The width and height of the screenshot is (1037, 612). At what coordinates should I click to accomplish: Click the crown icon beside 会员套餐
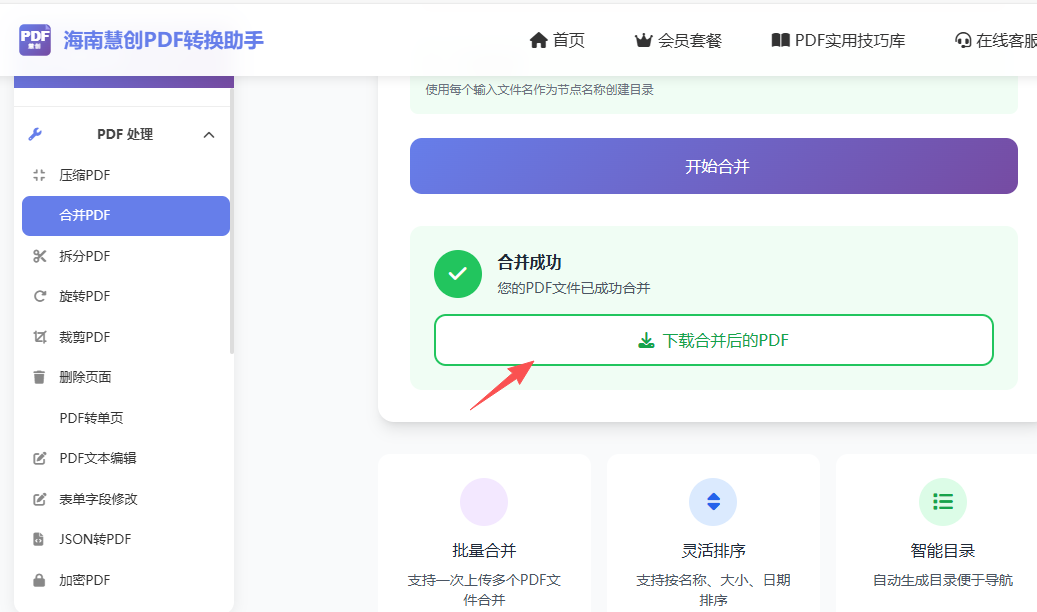coord(643,40)
